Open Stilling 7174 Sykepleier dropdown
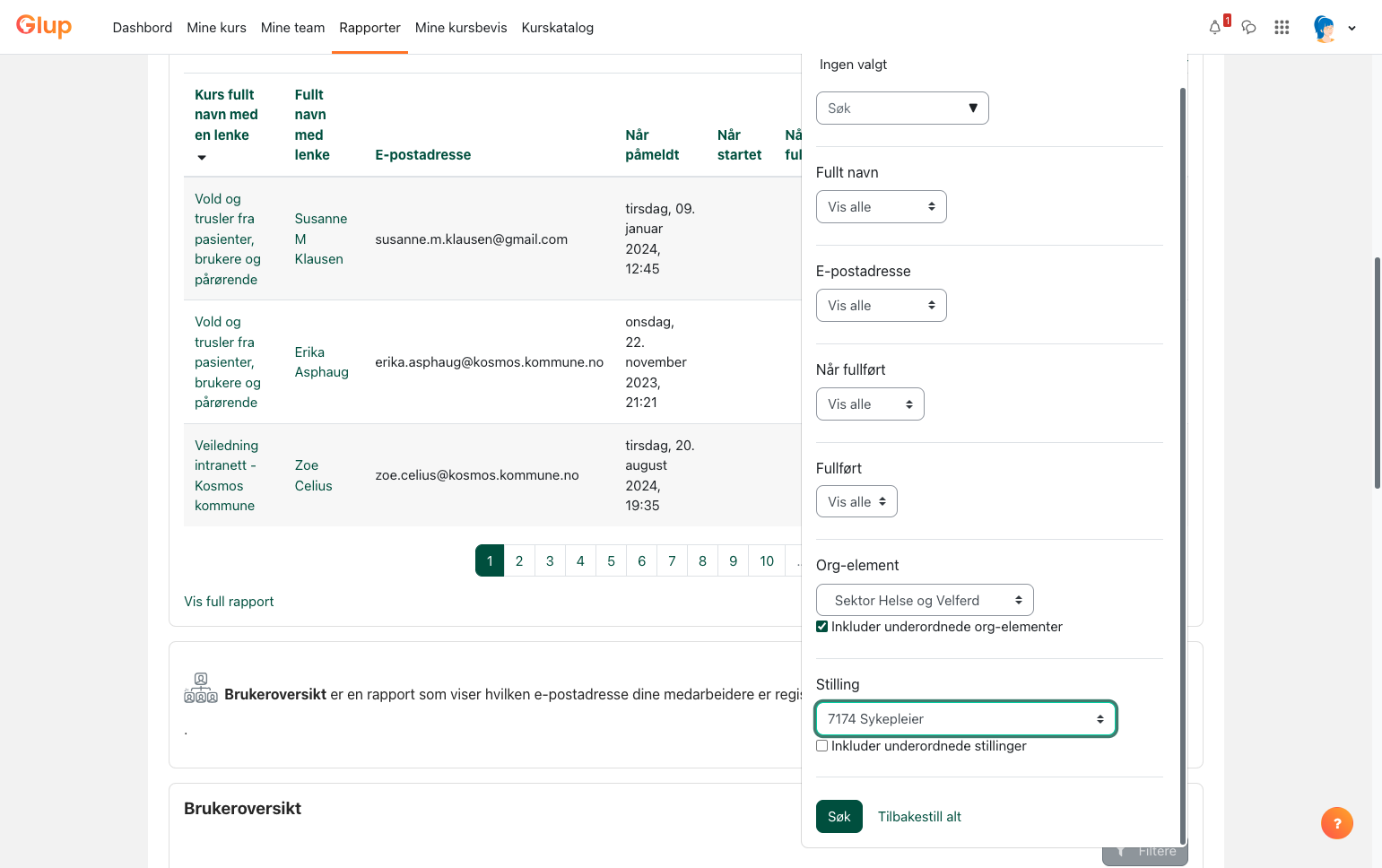Viewport: 1382px width, 868px height. pos(966,719)
